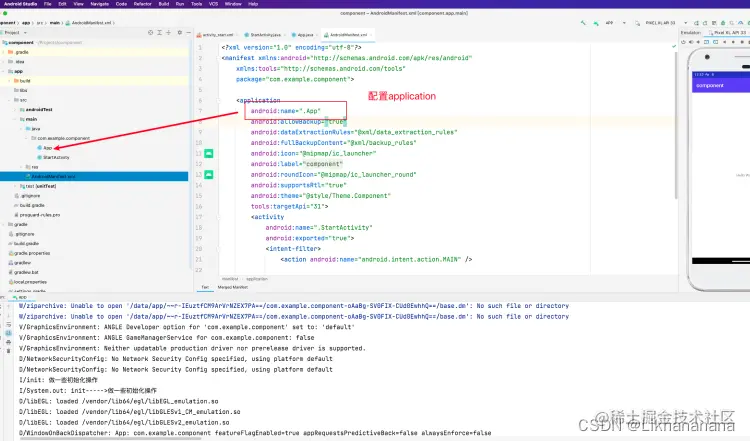The height and width of the screenshot is (441, 750).
Task: Open local.properties in project tree
Action: [28, 282]
